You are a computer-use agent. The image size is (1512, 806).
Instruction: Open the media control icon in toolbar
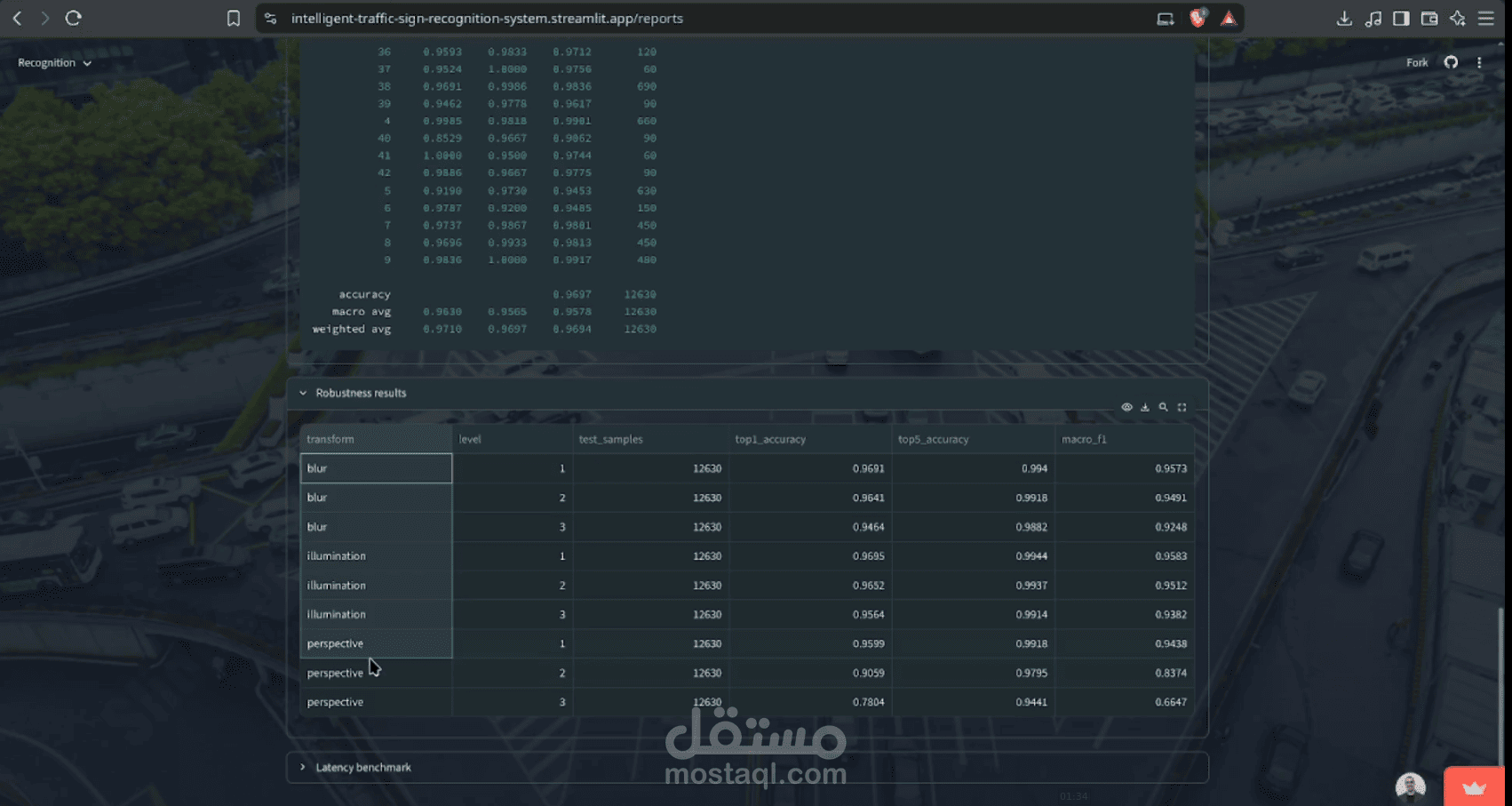[x=1373, y=18]
